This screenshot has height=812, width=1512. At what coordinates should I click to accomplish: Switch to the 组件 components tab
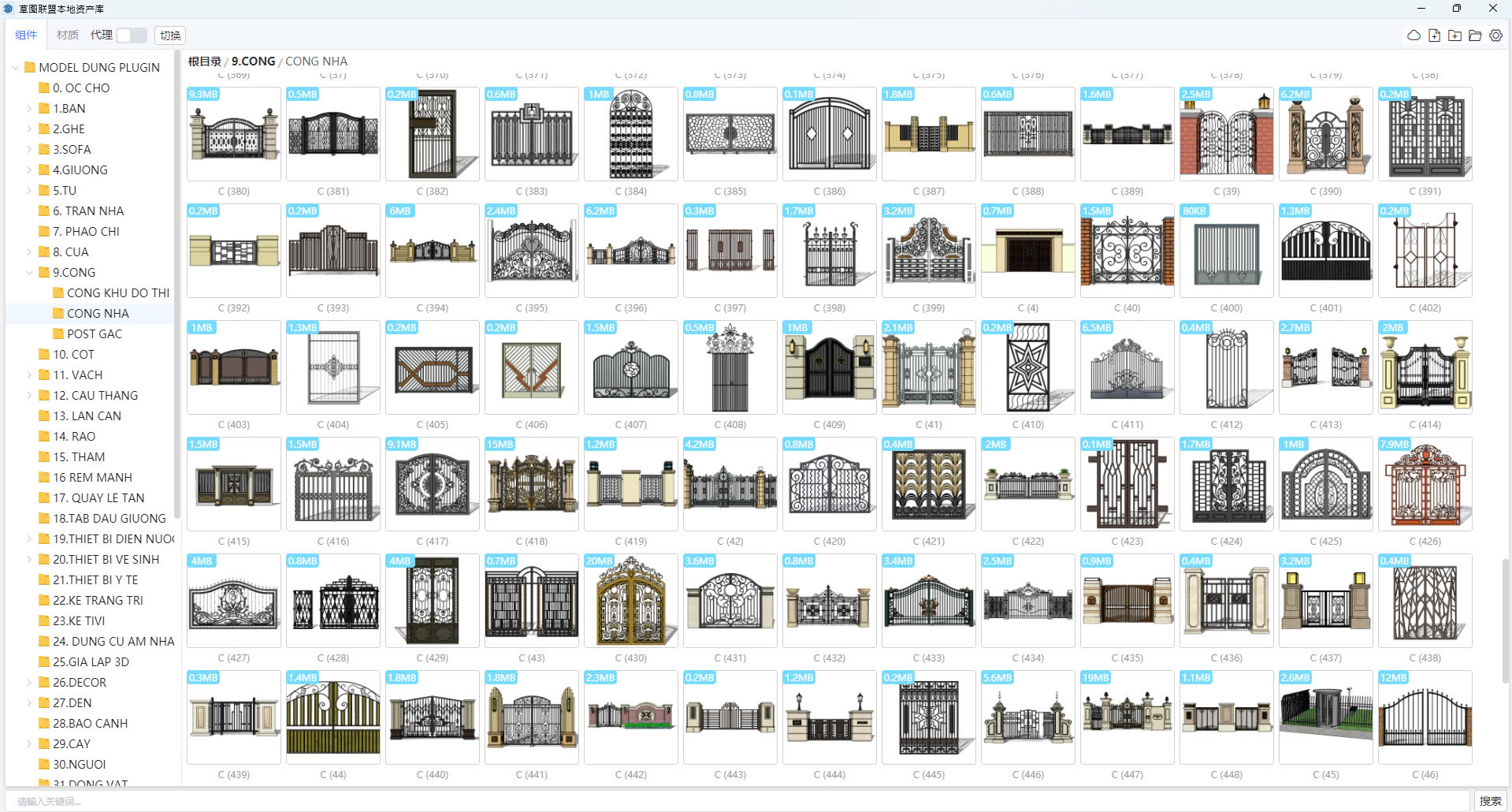(x=26, y=35)
